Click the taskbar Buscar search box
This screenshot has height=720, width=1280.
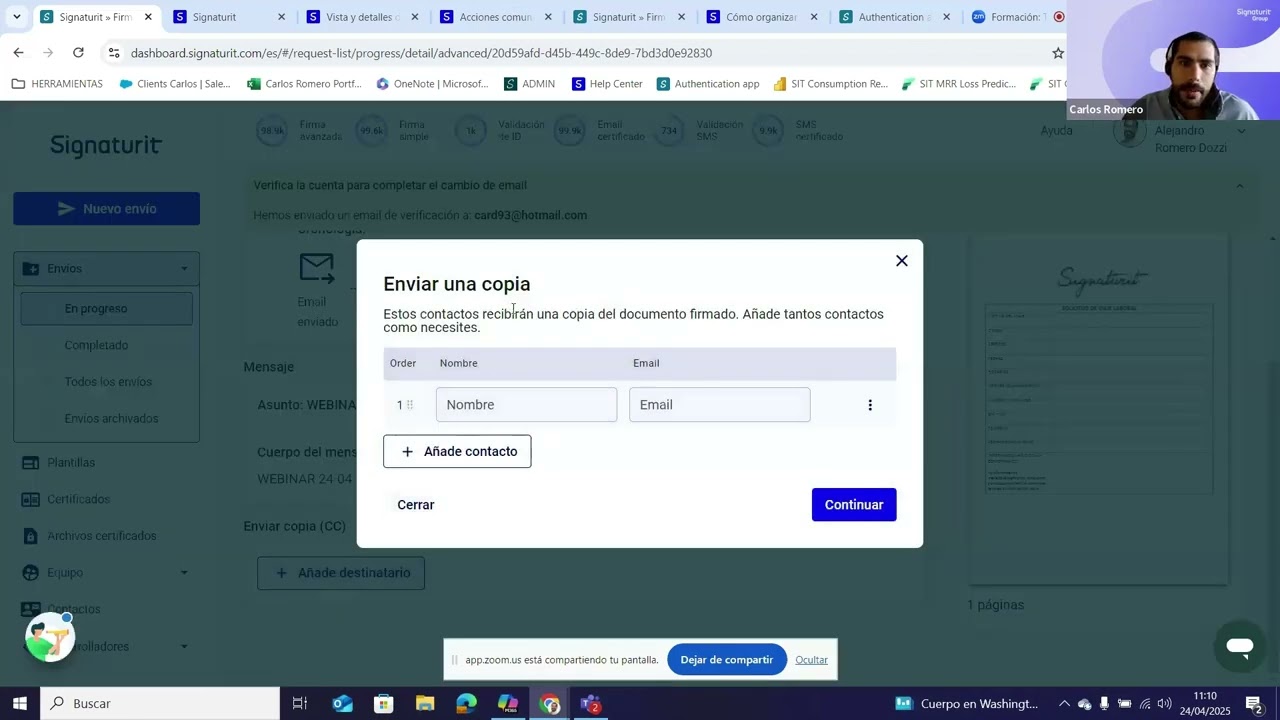(x=160, y=703)
